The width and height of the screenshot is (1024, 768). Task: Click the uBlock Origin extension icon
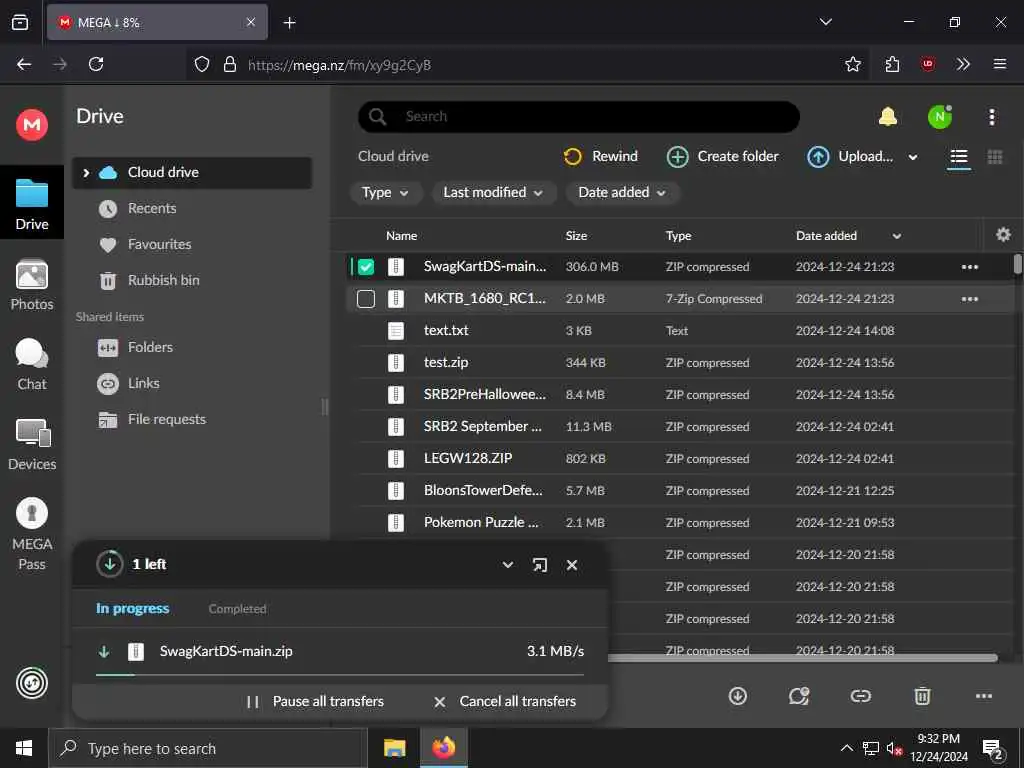928,64
